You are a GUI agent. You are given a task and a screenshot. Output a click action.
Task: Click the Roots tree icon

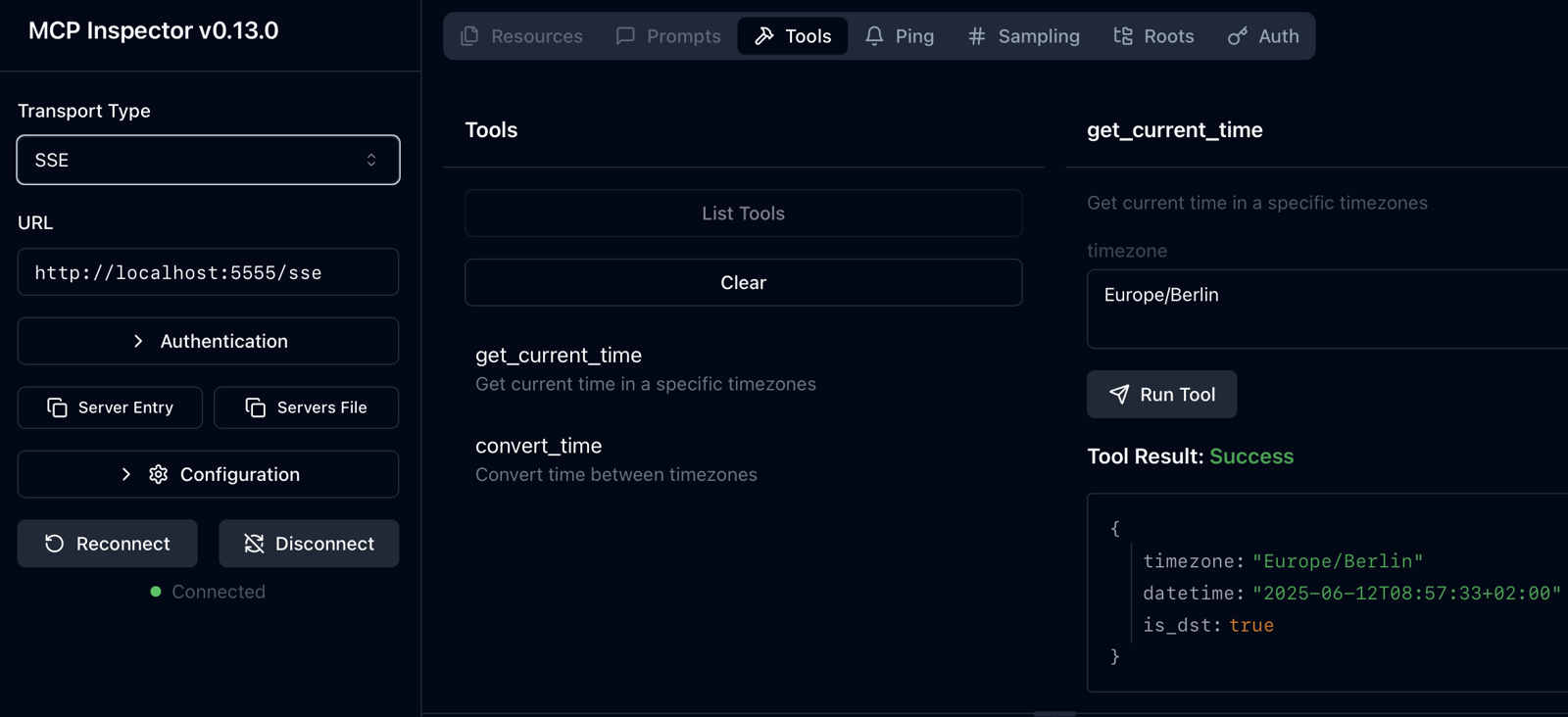pos(1123,36)
